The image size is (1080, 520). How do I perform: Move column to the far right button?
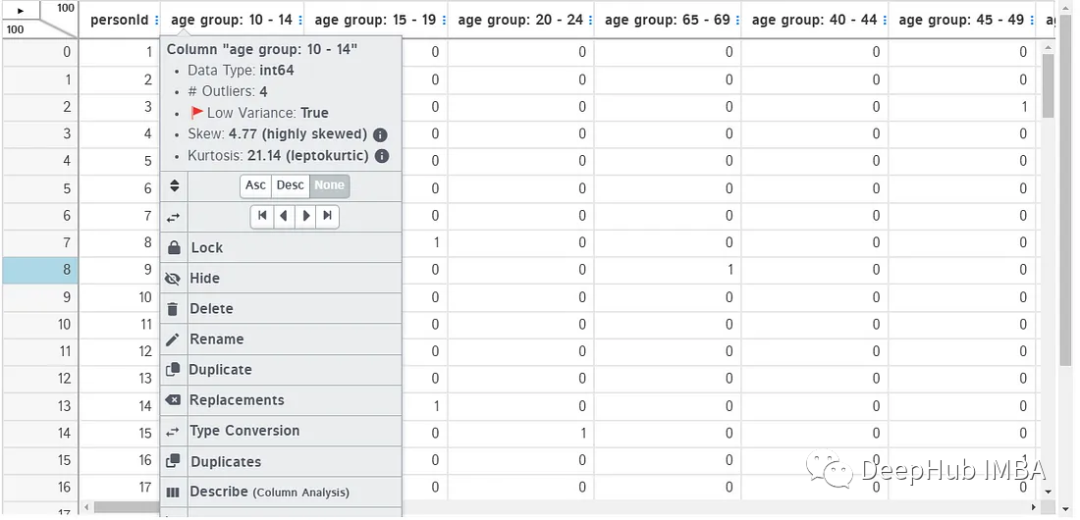point(328,216)
